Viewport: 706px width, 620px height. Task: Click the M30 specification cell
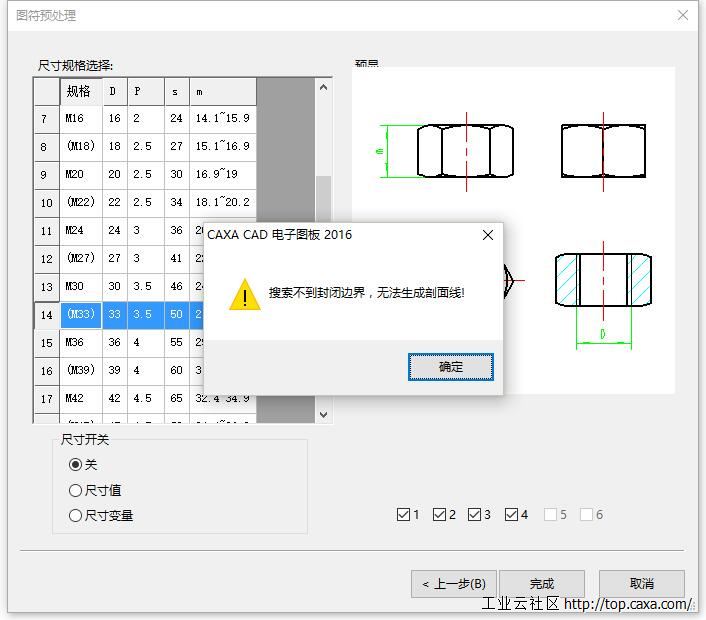[x=81, y=287]
